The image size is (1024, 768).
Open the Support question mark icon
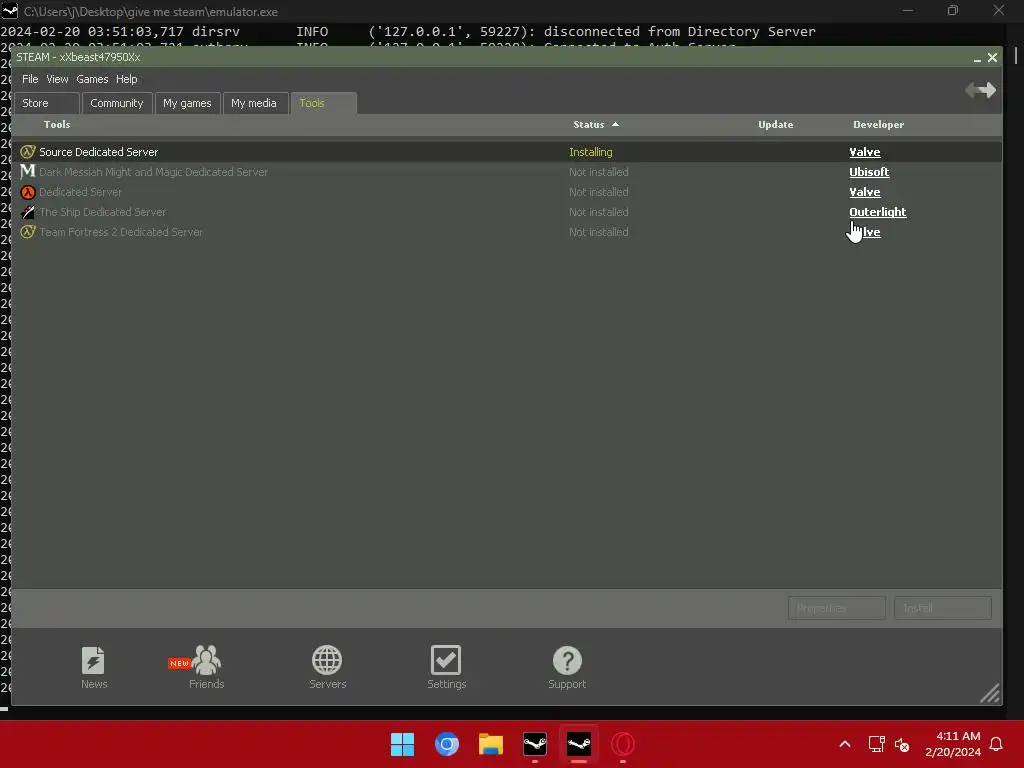pos(567,660)
